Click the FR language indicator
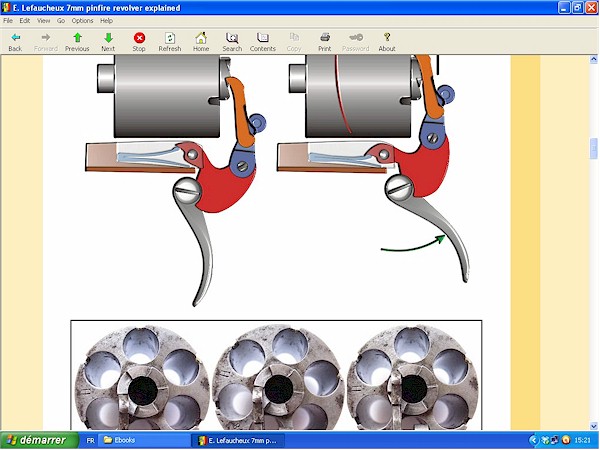Image resolution: width=600 pixels, height=450 pixels. pyautogui.click(x=90, y=440)
